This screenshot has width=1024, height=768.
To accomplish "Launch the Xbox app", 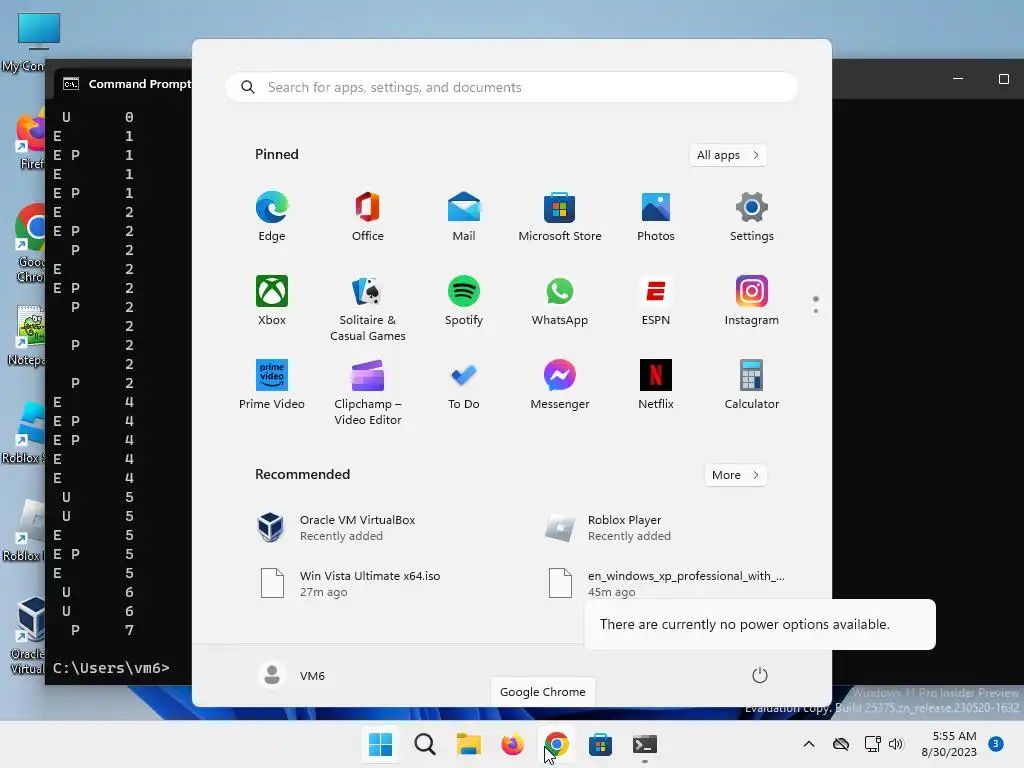I will click(272, 301).
